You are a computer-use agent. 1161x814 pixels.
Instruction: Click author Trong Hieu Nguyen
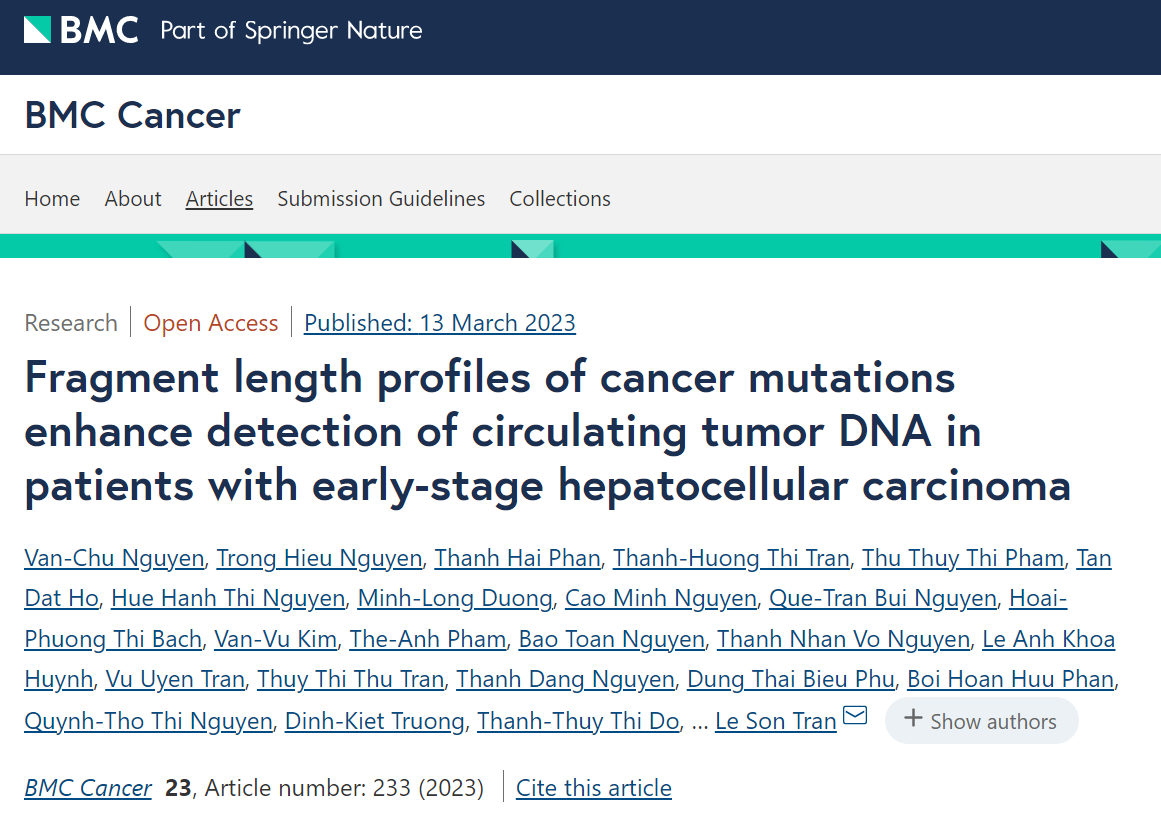pyautogui.click(x=318, y=558)
